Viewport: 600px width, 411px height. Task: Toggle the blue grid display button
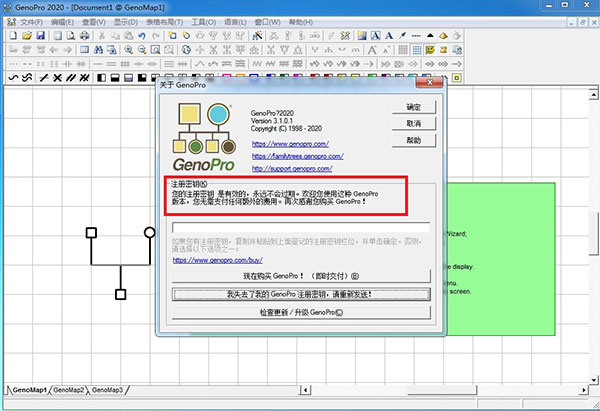[x=416, y=50]
